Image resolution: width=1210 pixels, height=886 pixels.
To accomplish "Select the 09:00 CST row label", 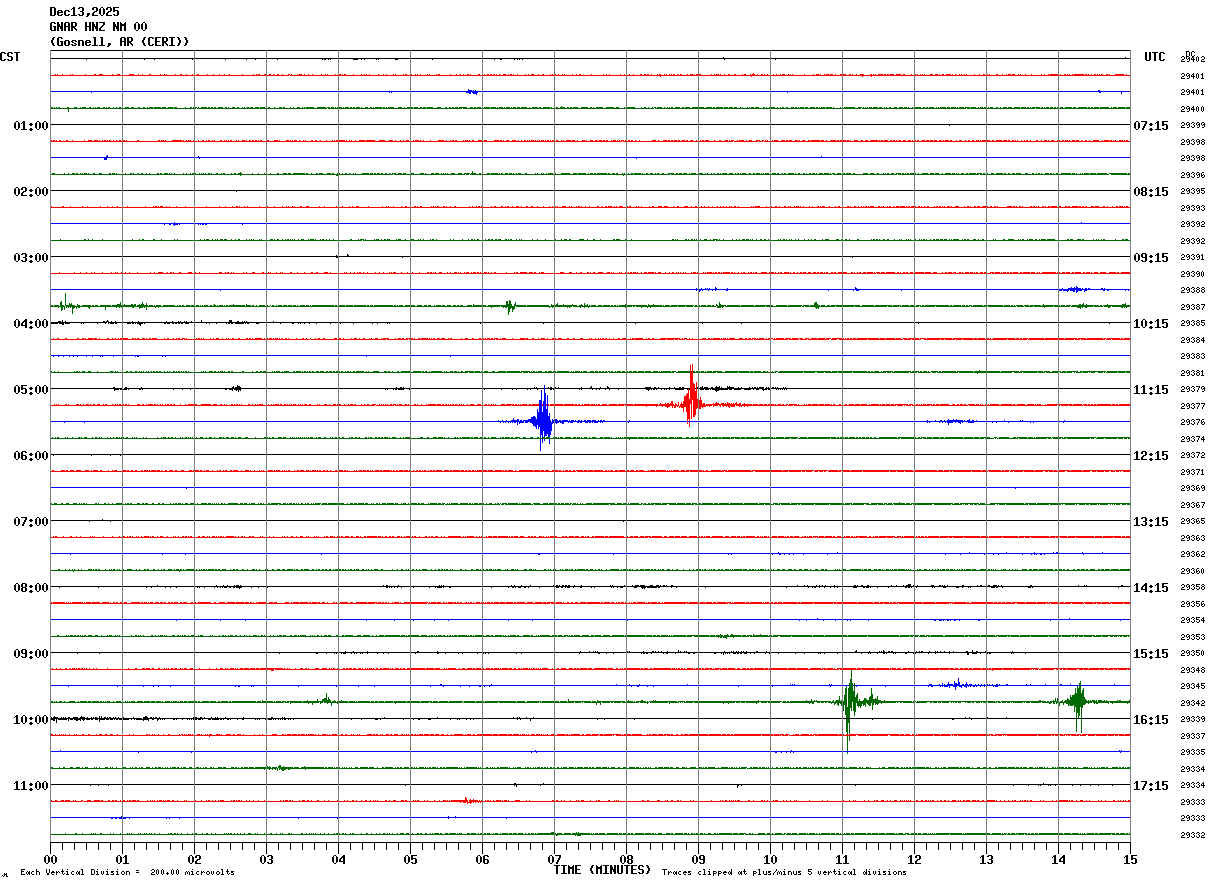I will [x=30, y=653].
